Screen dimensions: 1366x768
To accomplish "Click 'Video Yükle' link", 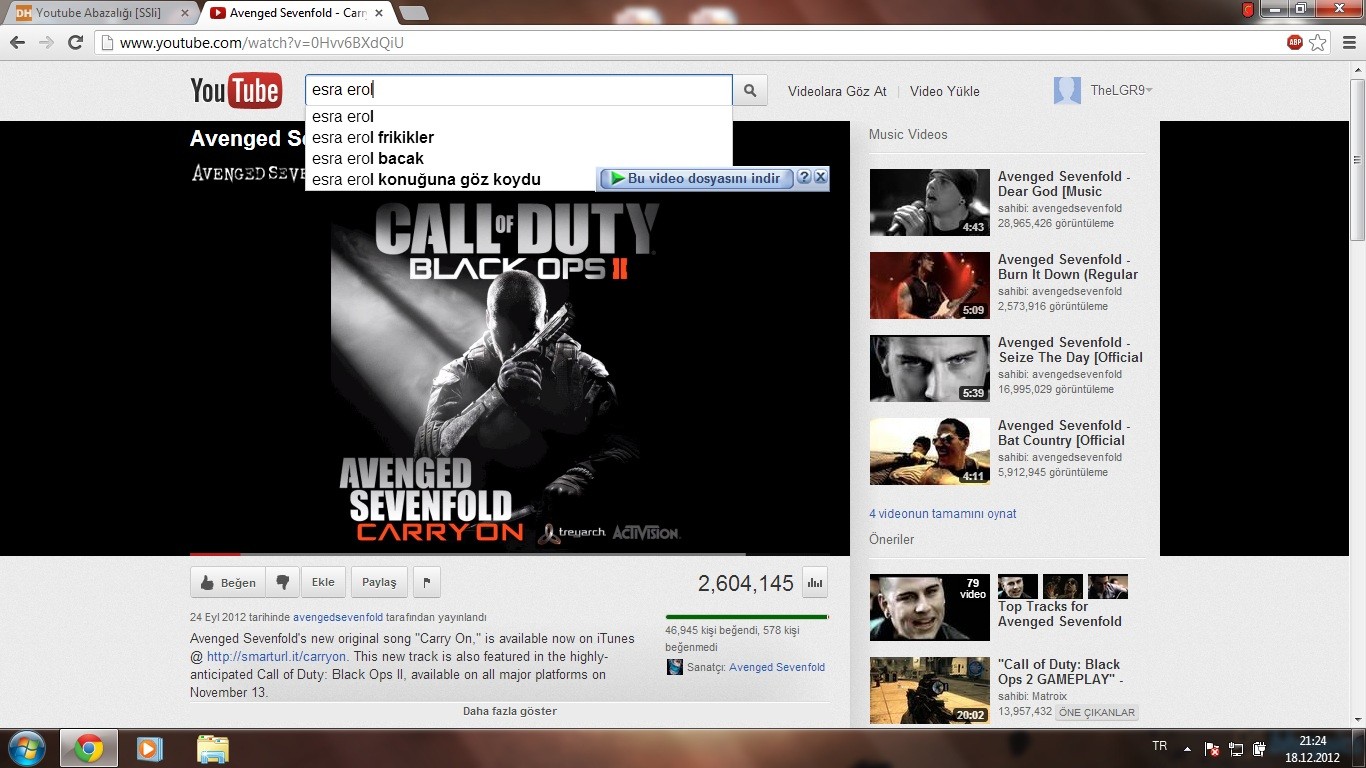I will (945, 91).
